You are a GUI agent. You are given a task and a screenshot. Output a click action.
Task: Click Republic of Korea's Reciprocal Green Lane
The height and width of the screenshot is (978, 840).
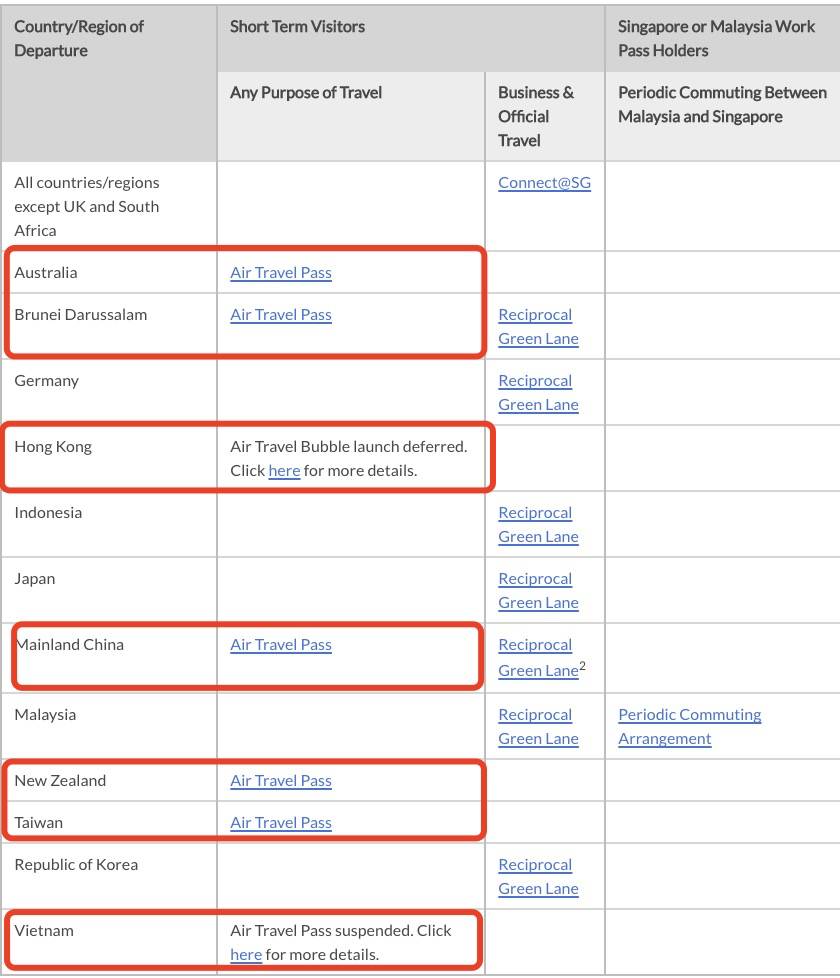[538, 877]
